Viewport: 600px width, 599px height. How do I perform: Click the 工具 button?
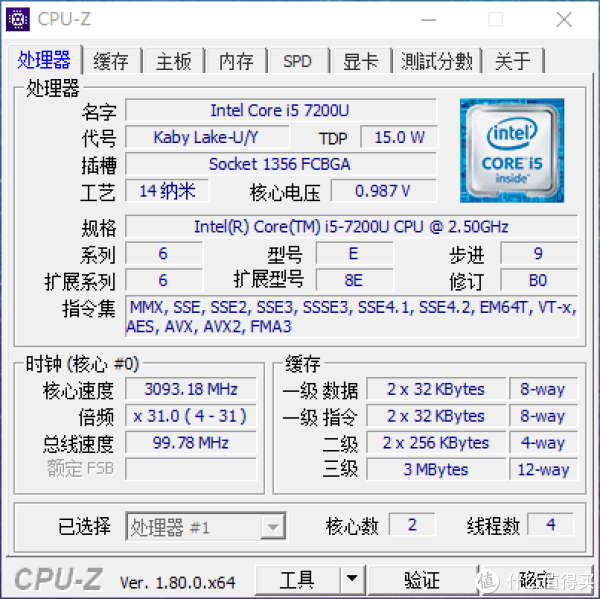tap(298, 579)
